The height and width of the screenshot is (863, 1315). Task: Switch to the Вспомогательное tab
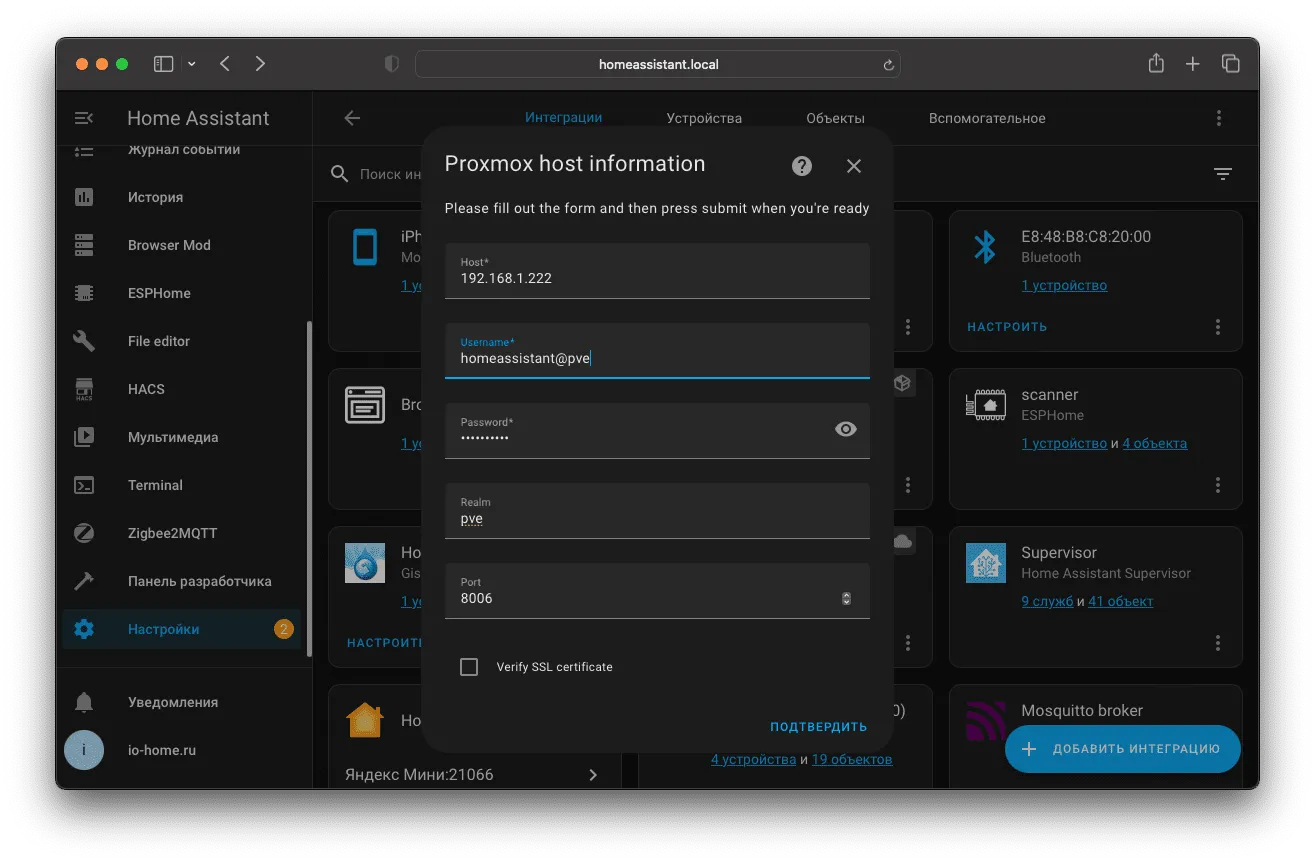pyautogui.click(x=987, y=118)
